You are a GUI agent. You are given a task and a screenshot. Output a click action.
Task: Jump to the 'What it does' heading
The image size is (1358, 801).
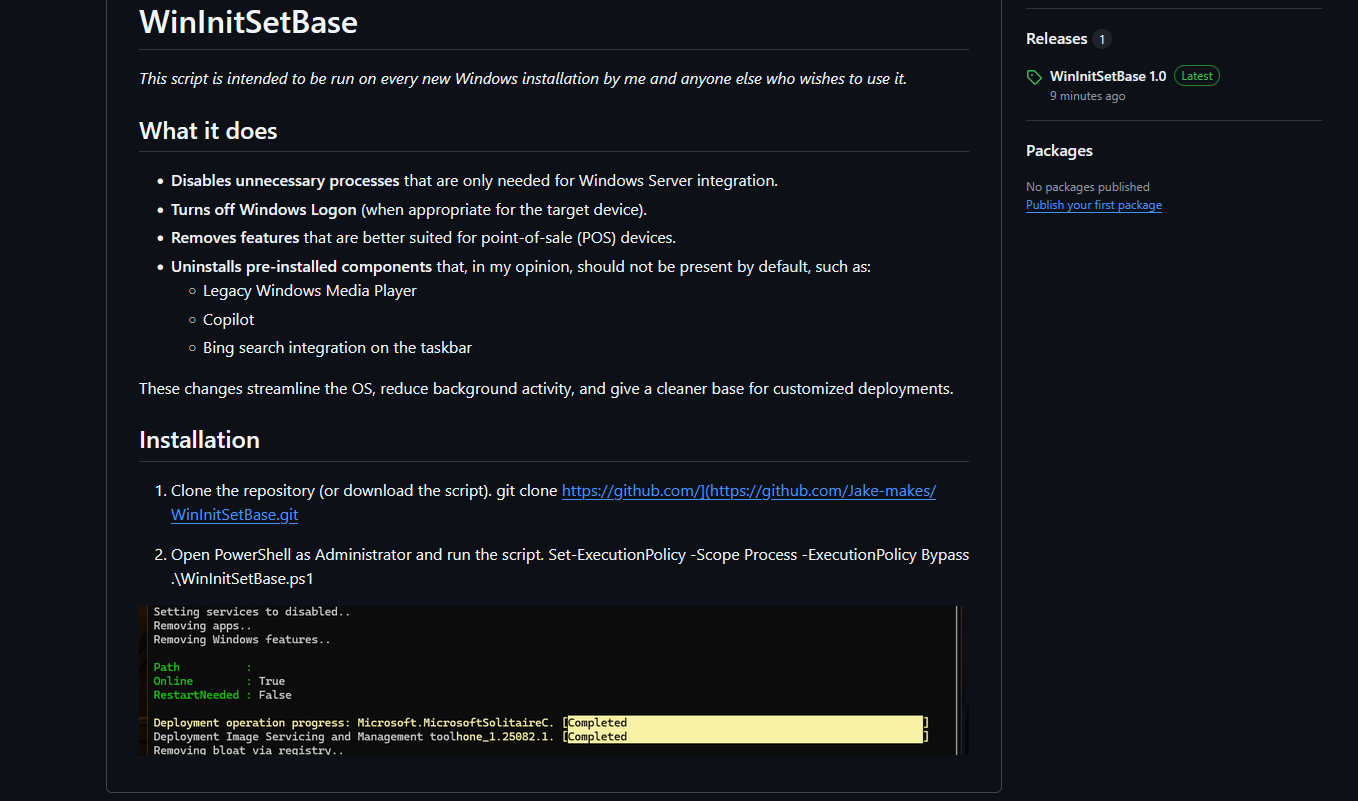point(208,131)
